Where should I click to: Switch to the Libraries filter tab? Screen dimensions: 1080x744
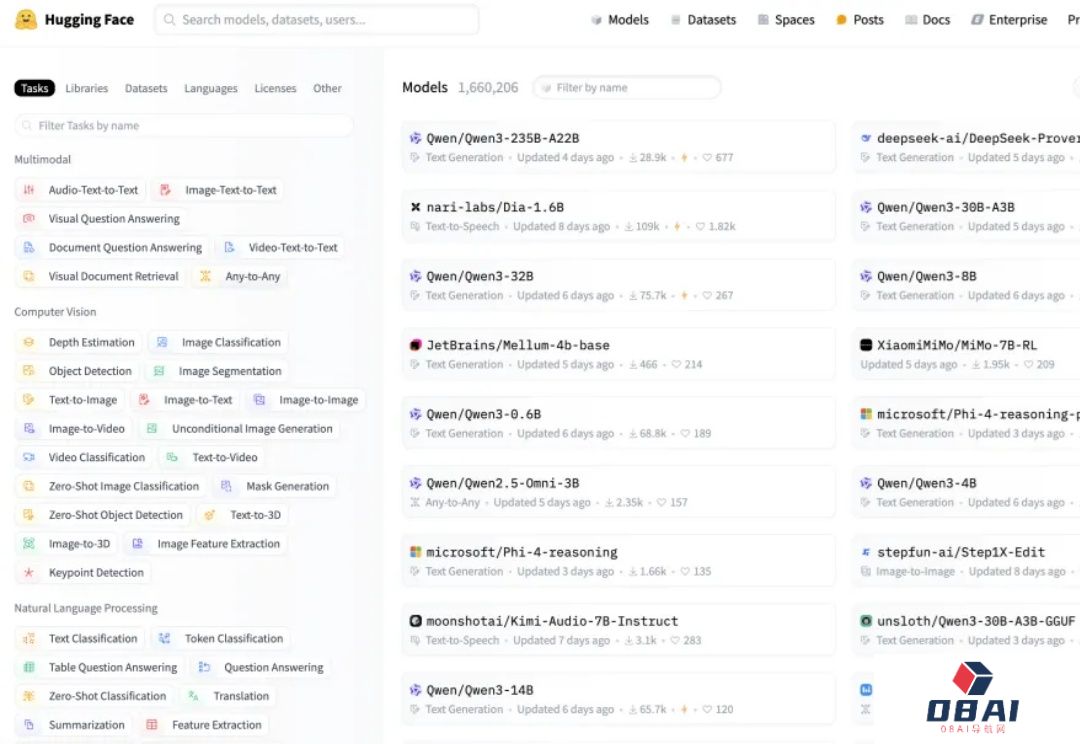(87, 88)
